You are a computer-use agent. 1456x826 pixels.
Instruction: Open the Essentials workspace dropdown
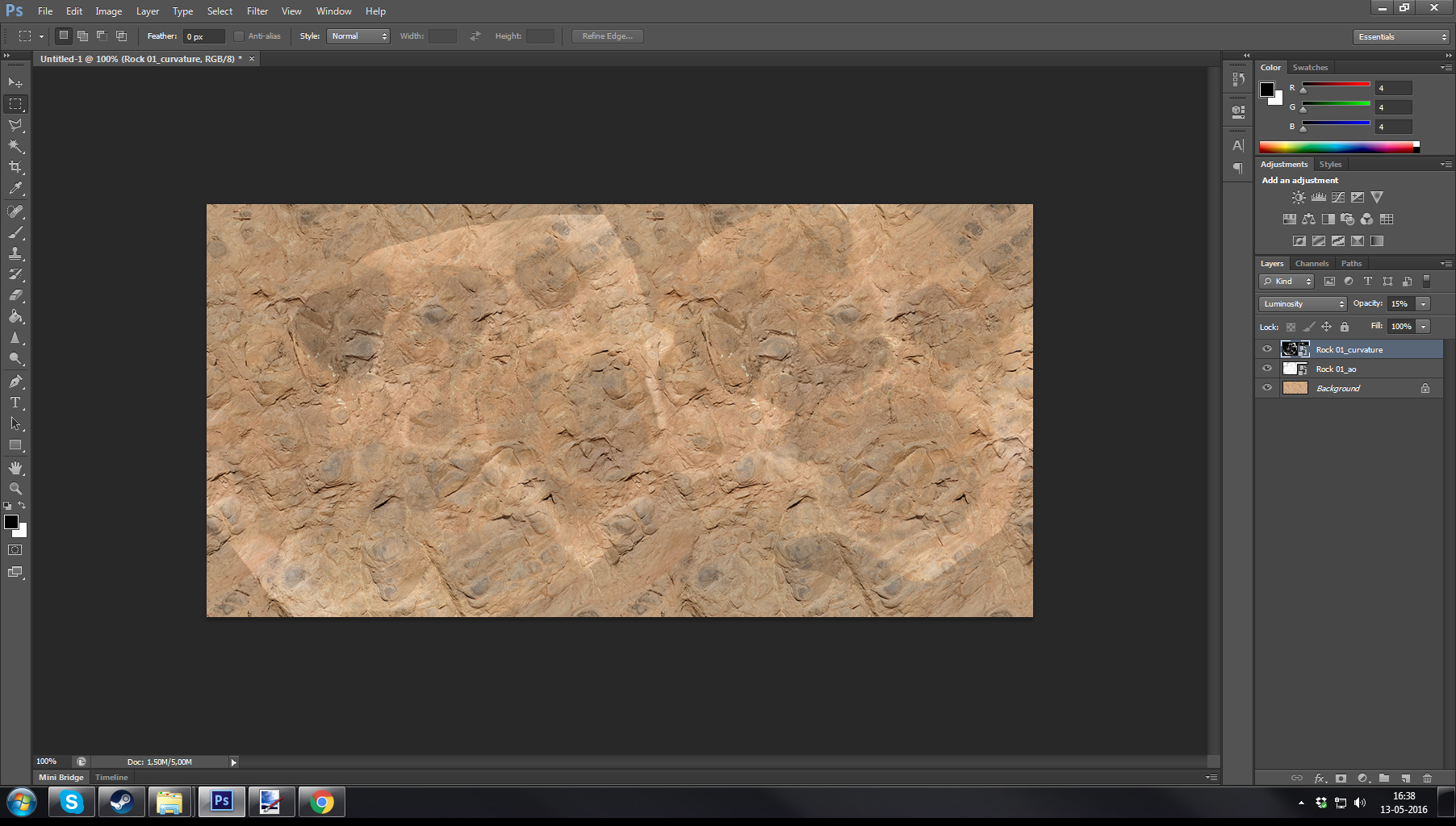tap(1402, 37)
